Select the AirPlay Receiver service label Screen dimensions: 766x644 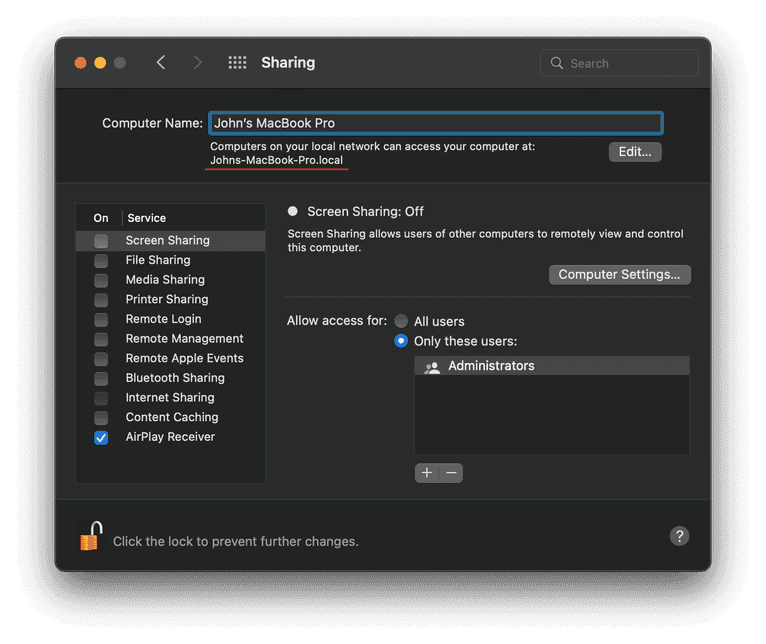click(x=170, y=437)
